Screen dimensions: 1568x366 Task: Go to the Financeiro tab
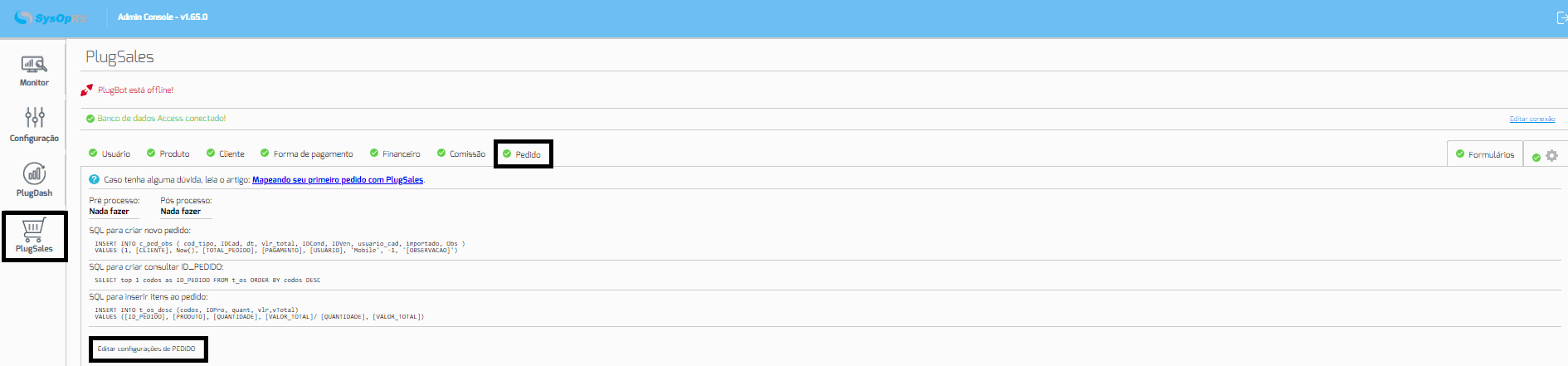395,154
